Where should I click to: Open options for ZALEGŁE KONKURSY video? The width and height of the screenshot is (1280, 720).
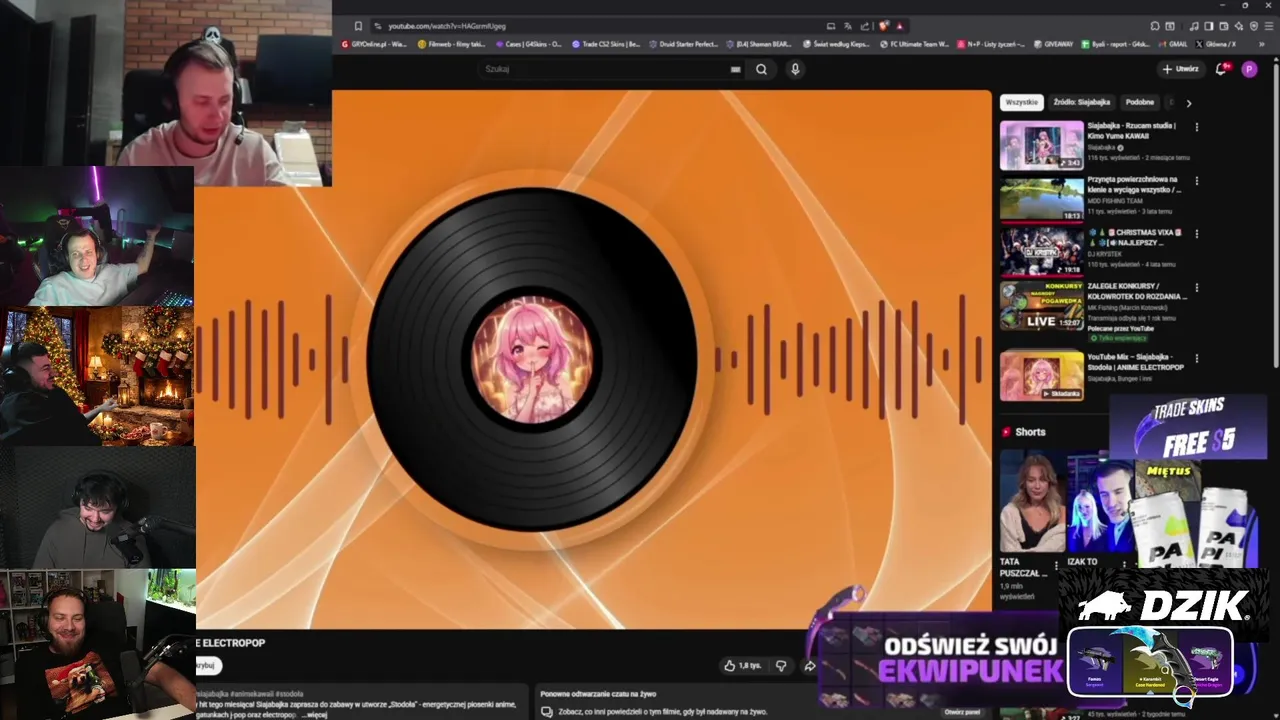[1196, 288]
